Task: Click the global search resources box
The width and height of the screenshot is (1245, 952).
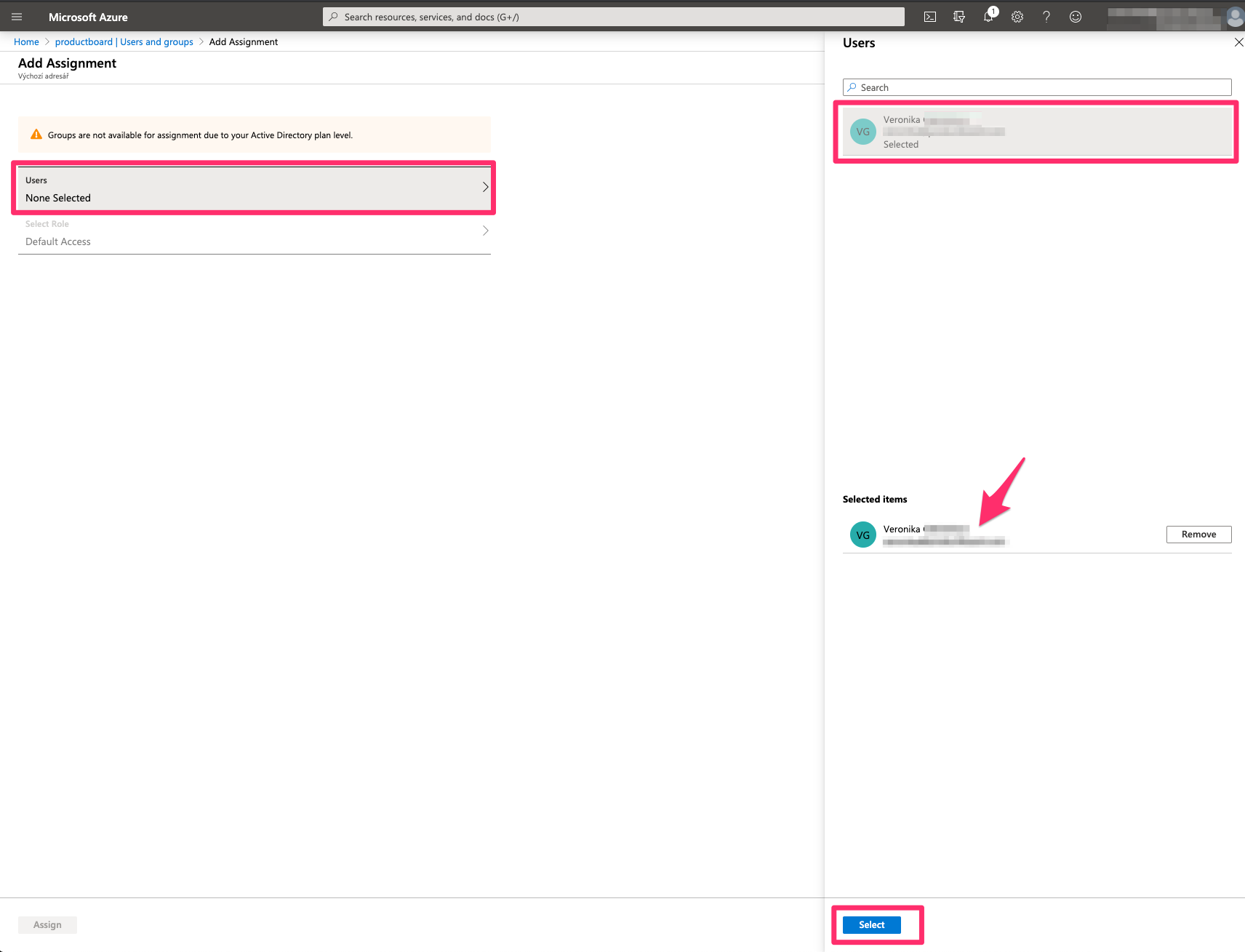Action: 613,17
